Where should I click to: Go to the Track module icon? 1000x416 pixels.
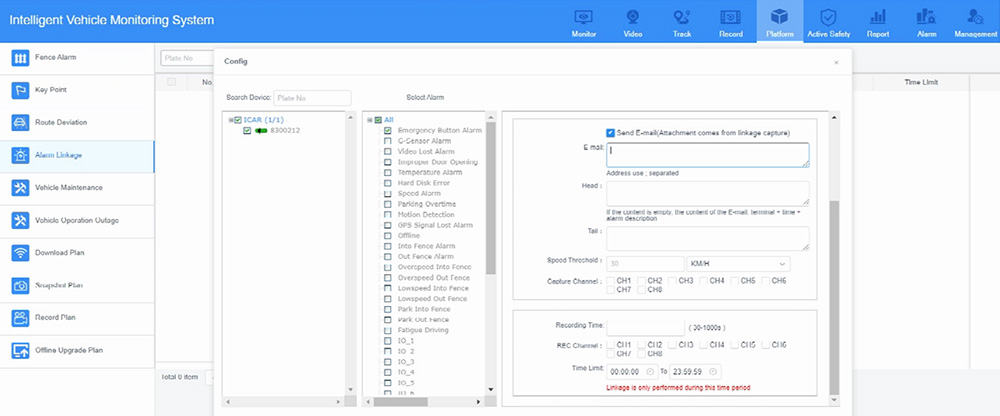(x=682, y=17)
